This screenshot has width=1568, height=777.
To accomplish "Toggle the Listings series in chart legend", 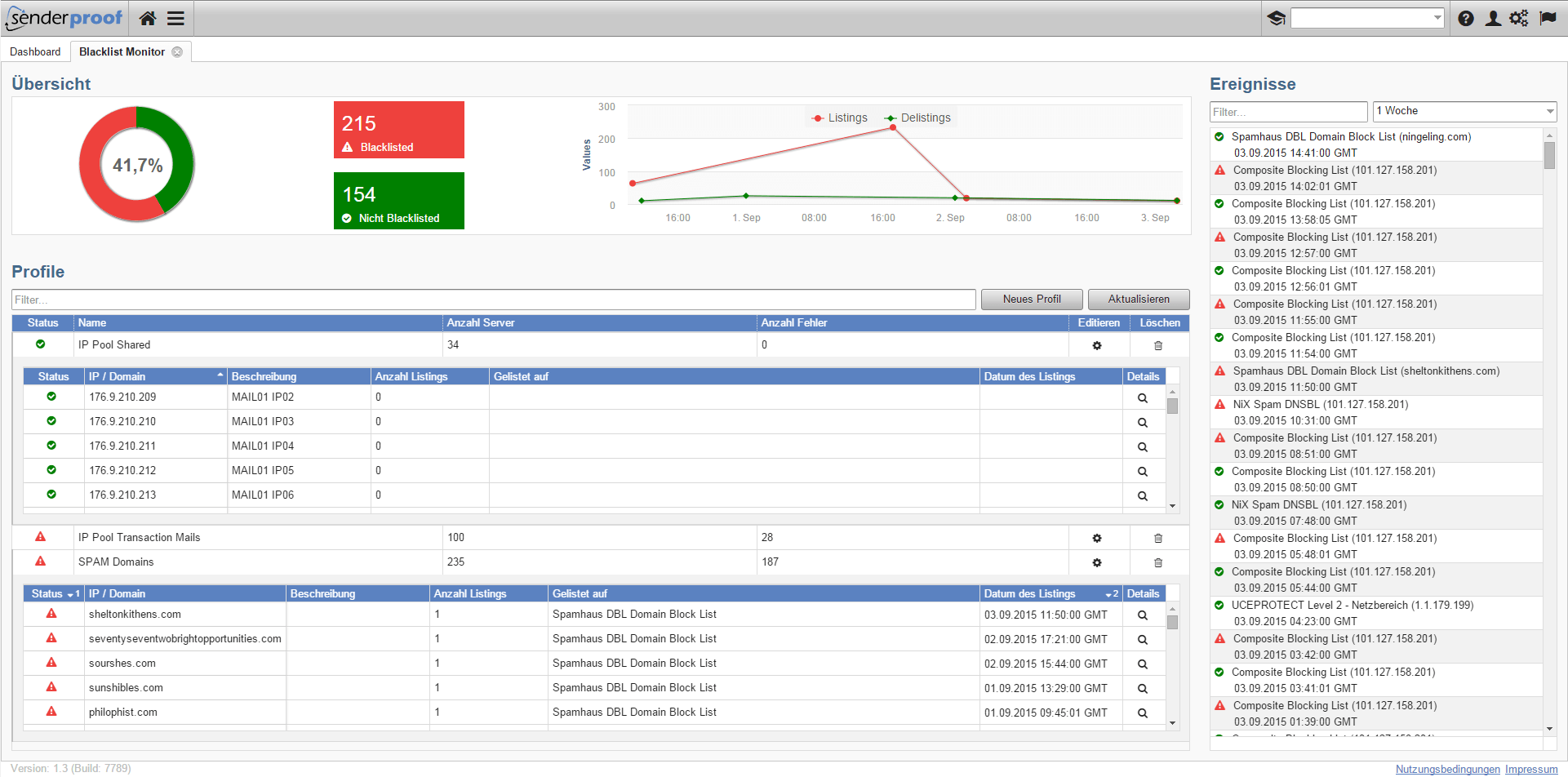I will [x=840, y=118].
